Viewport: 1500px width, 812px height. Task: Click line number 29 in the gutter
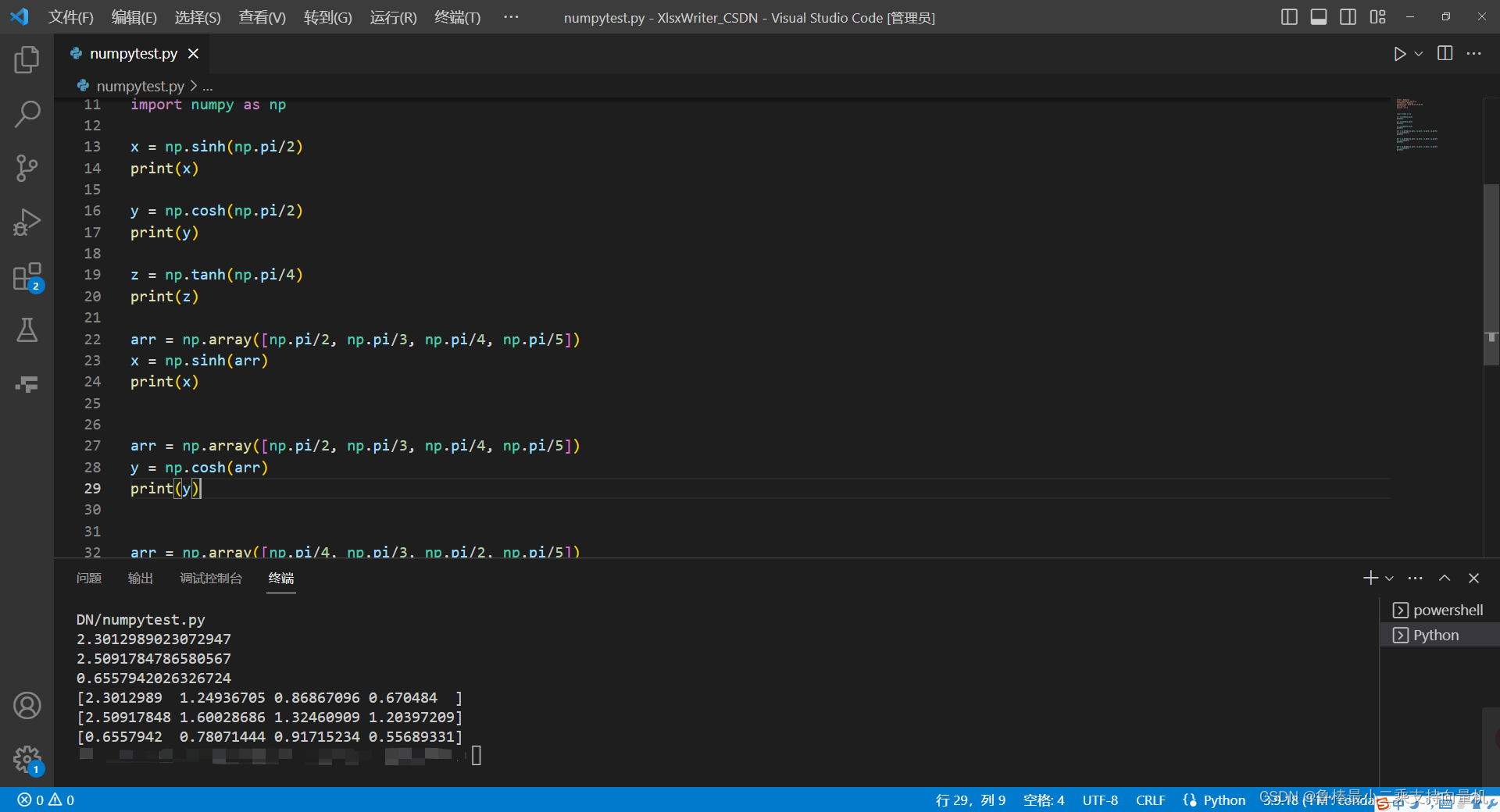coord(92,488)
